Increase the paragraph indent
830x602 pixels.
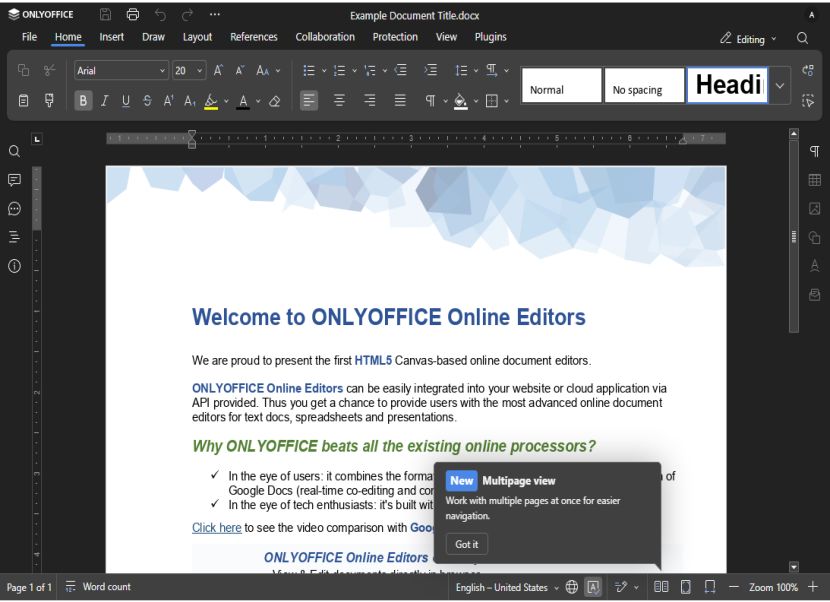[x=431, y=70]
